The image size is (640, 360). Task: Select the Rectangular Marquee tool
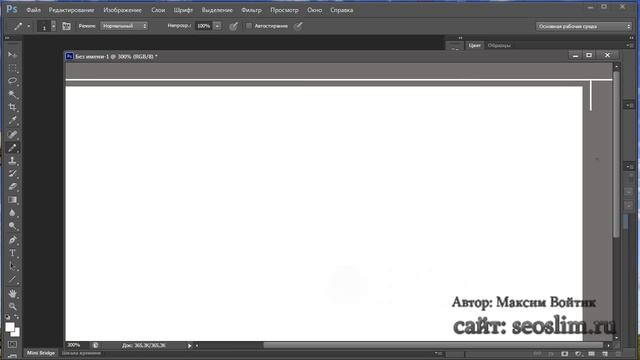[x=12, y=68]
